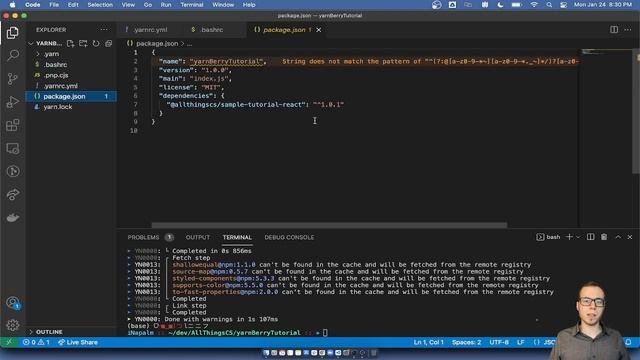Click the package.json breadcrumb
The height and width of the screenshot is (360, 640).
pos(157,43)
